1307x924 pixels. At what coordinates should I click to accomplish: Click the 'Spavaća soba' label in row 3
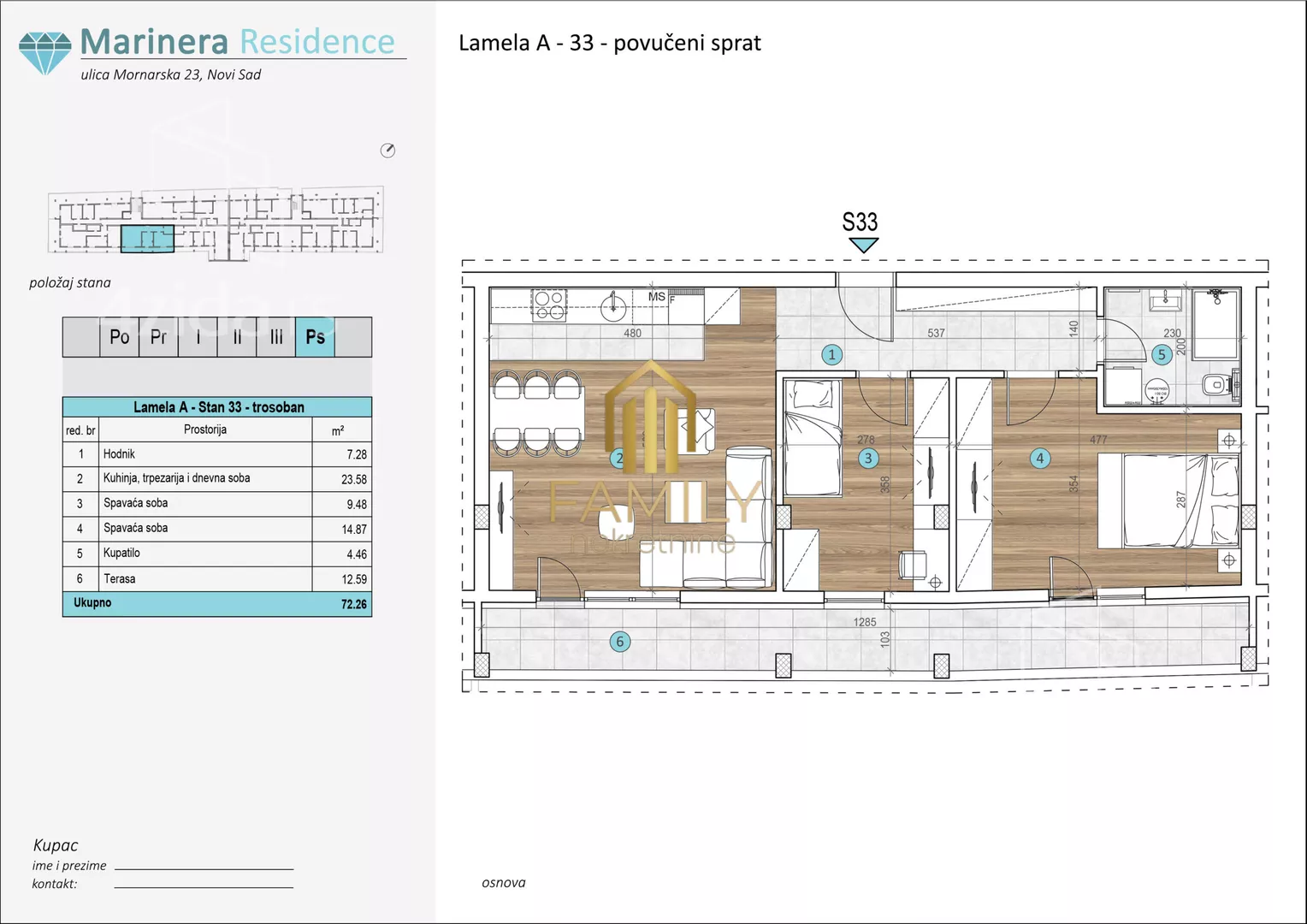tap(135, 503)
